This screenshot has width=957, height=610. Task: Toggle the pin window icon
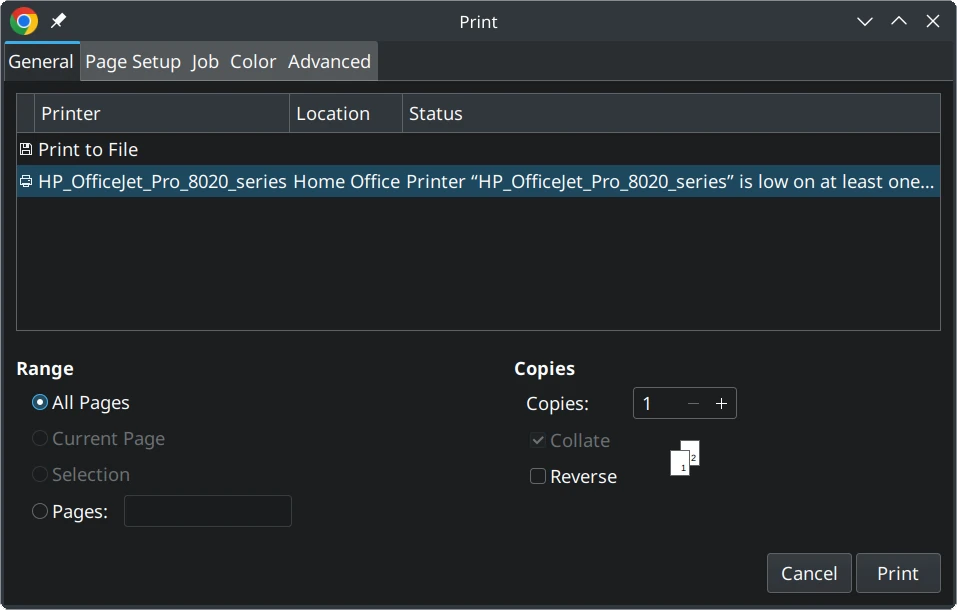tap(58, 21)
